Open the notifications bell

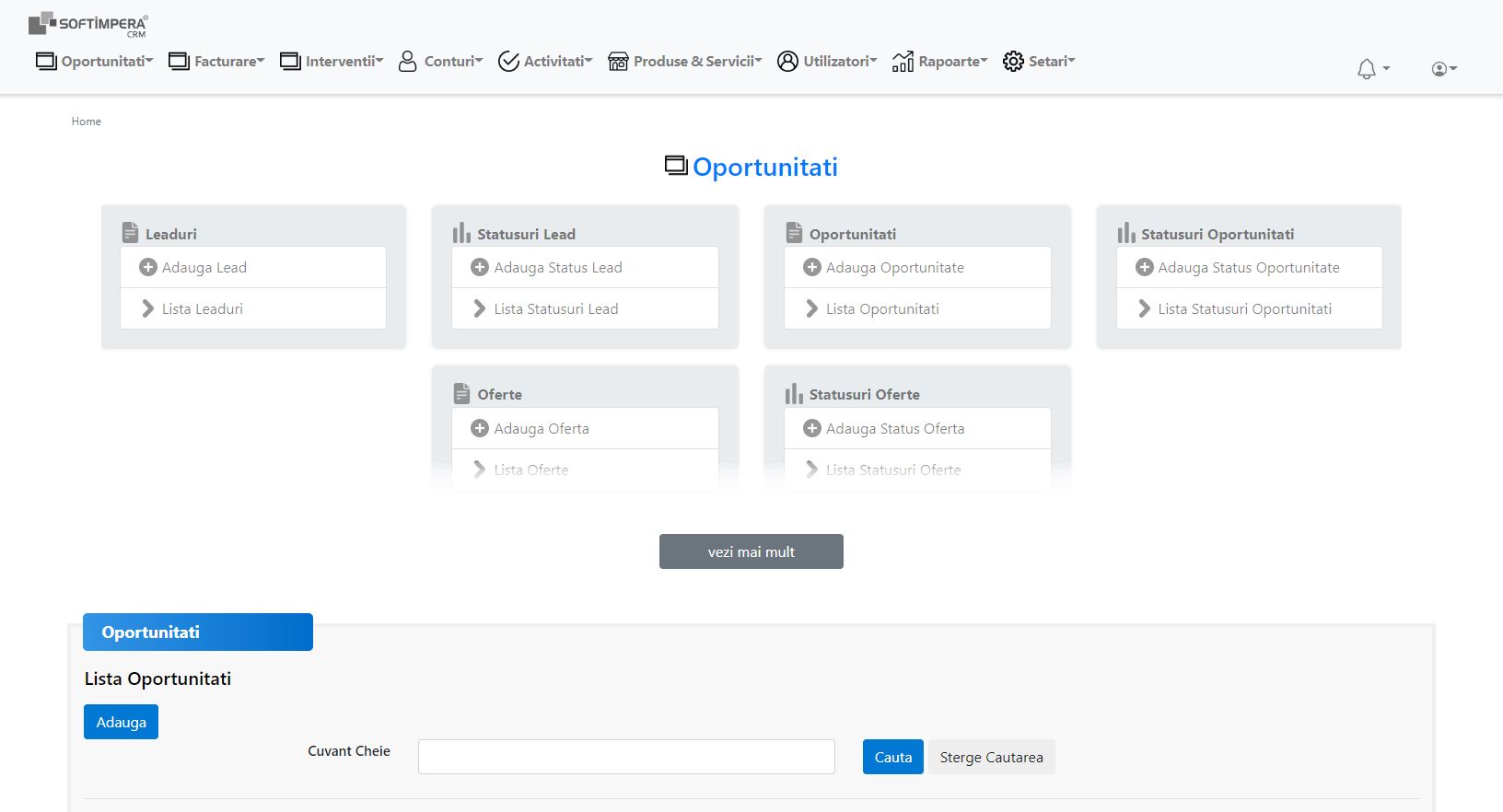pyautogui.click(x=1367, y=68)
